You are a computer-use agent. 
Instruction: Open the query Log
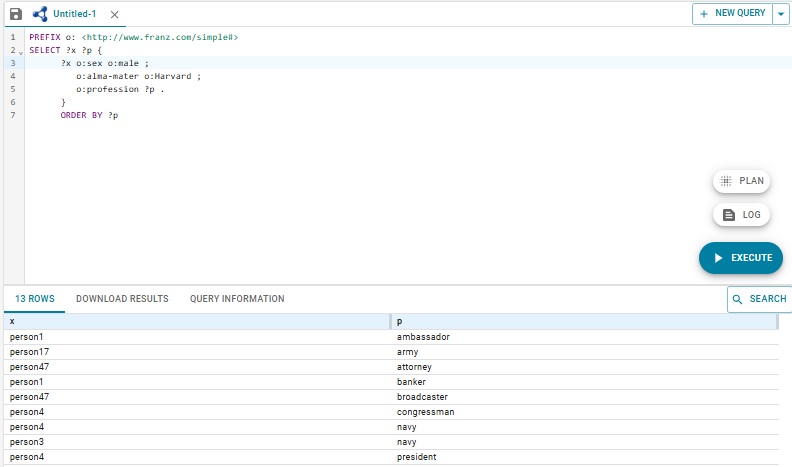click(741, 215)
